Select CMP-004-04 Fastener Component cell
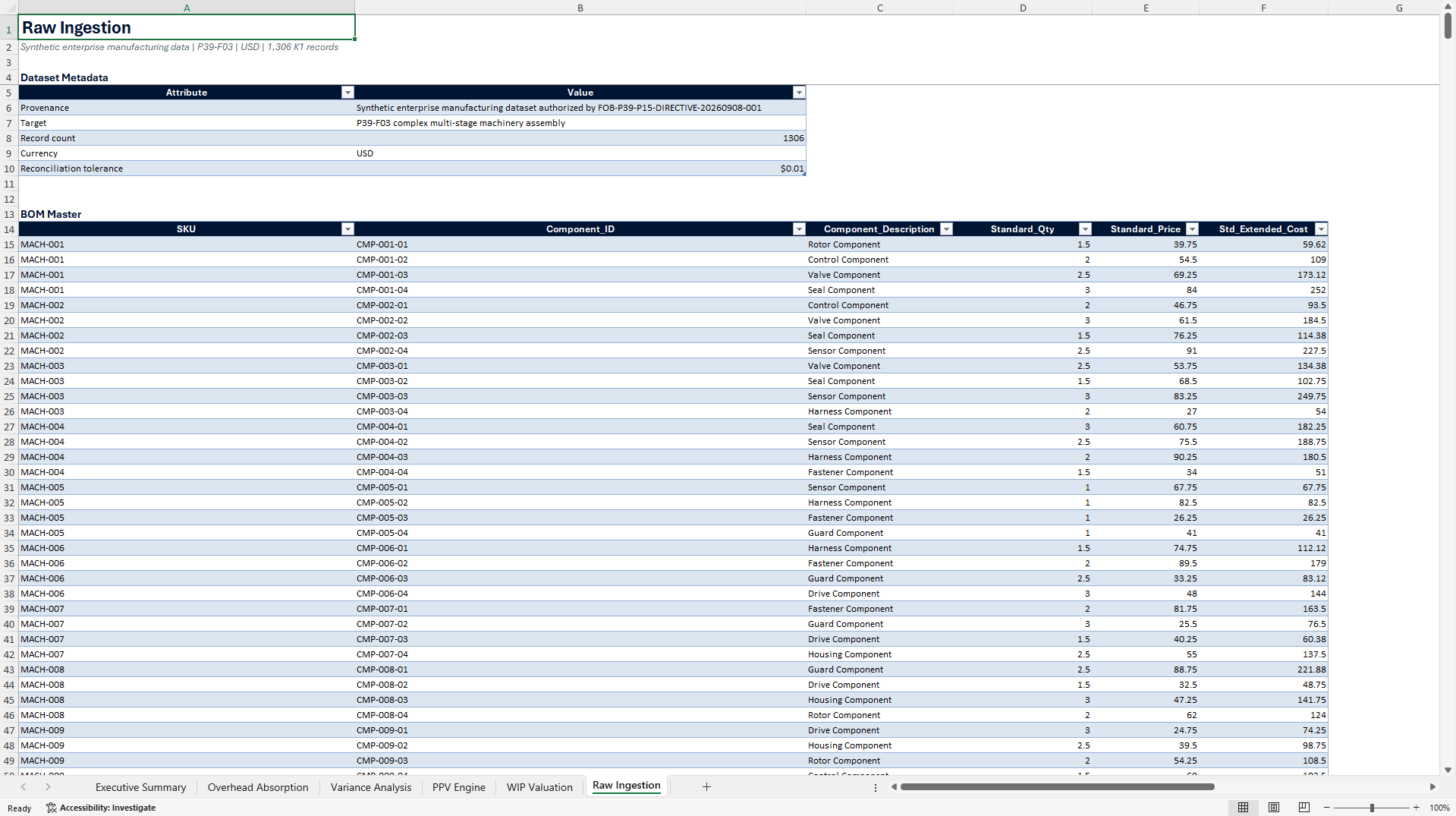Viewport: 1456px width, 816px height. (x=879, y=472)
